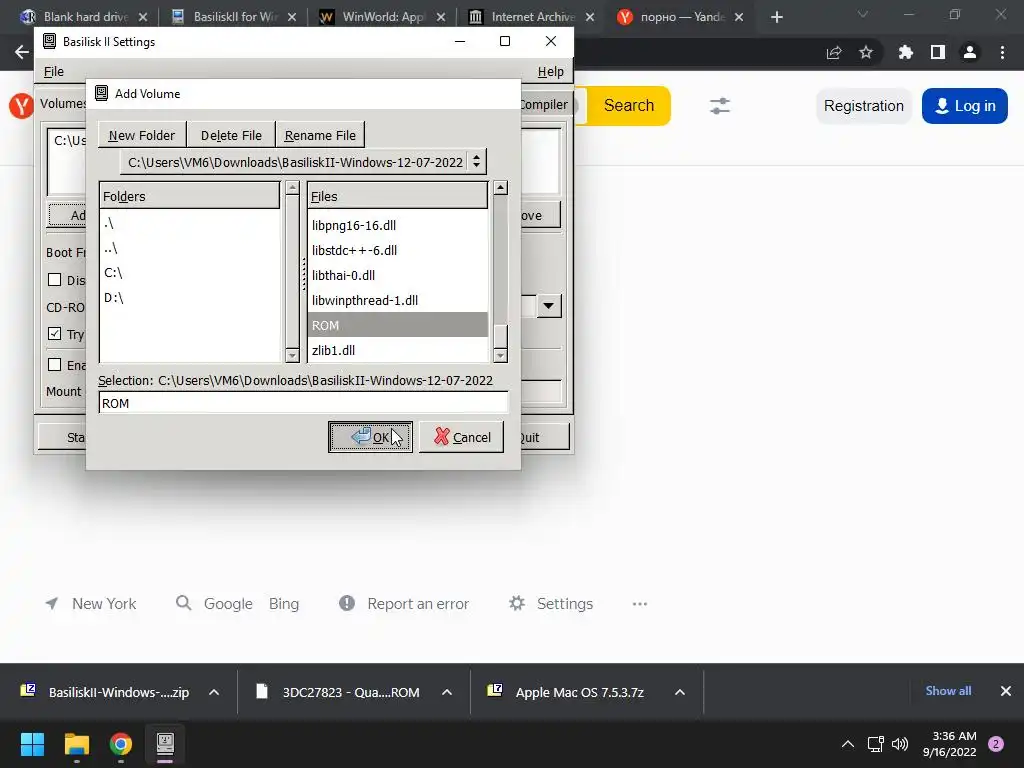The width and height of the screenshot is (1024, 768).
Task: Open the Basilisk settings combo dropdown arrow
Action: tap(549, 306)
